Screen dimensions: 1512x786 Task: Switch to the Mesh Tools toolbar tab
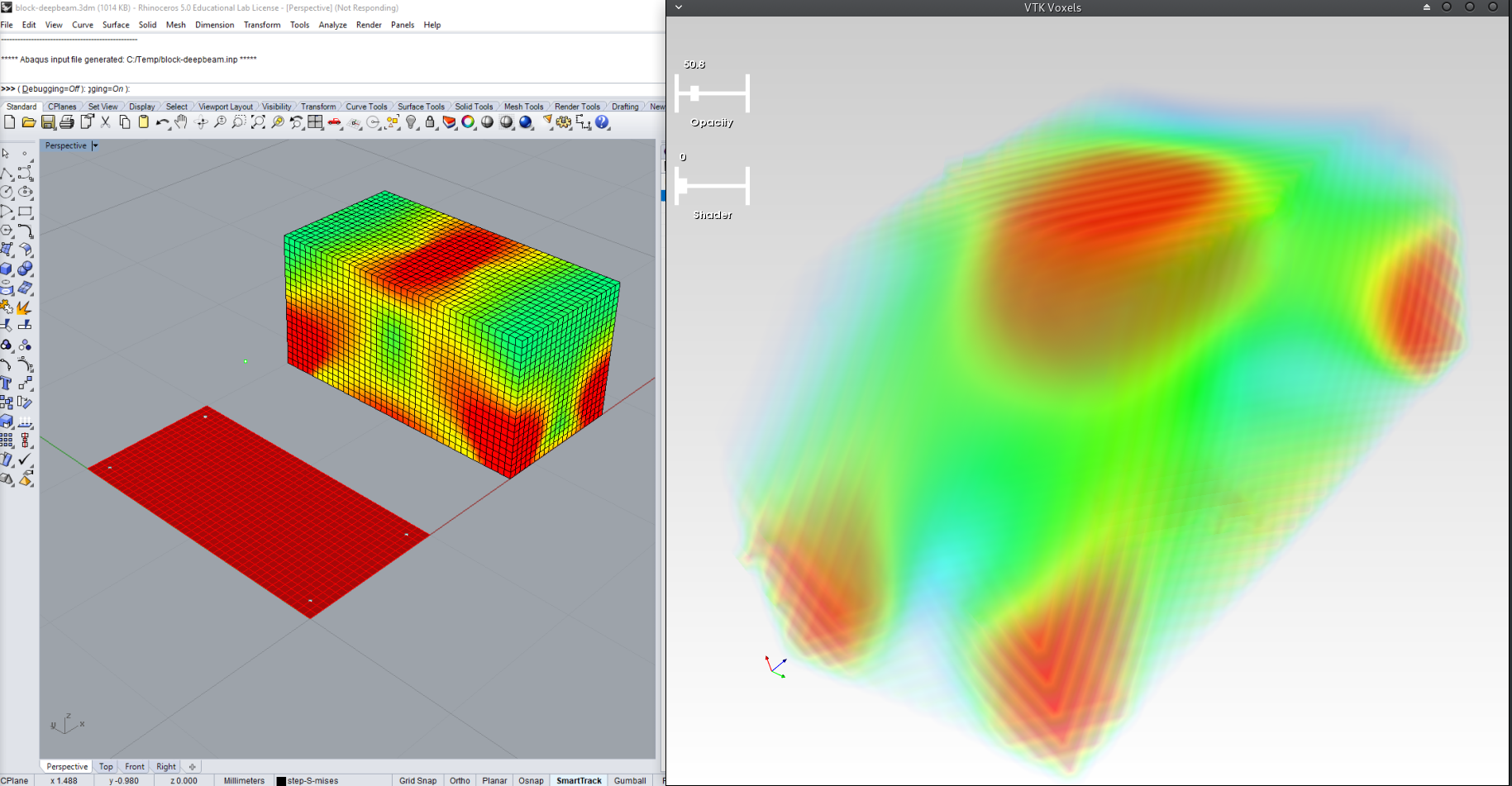coord(523,107)
